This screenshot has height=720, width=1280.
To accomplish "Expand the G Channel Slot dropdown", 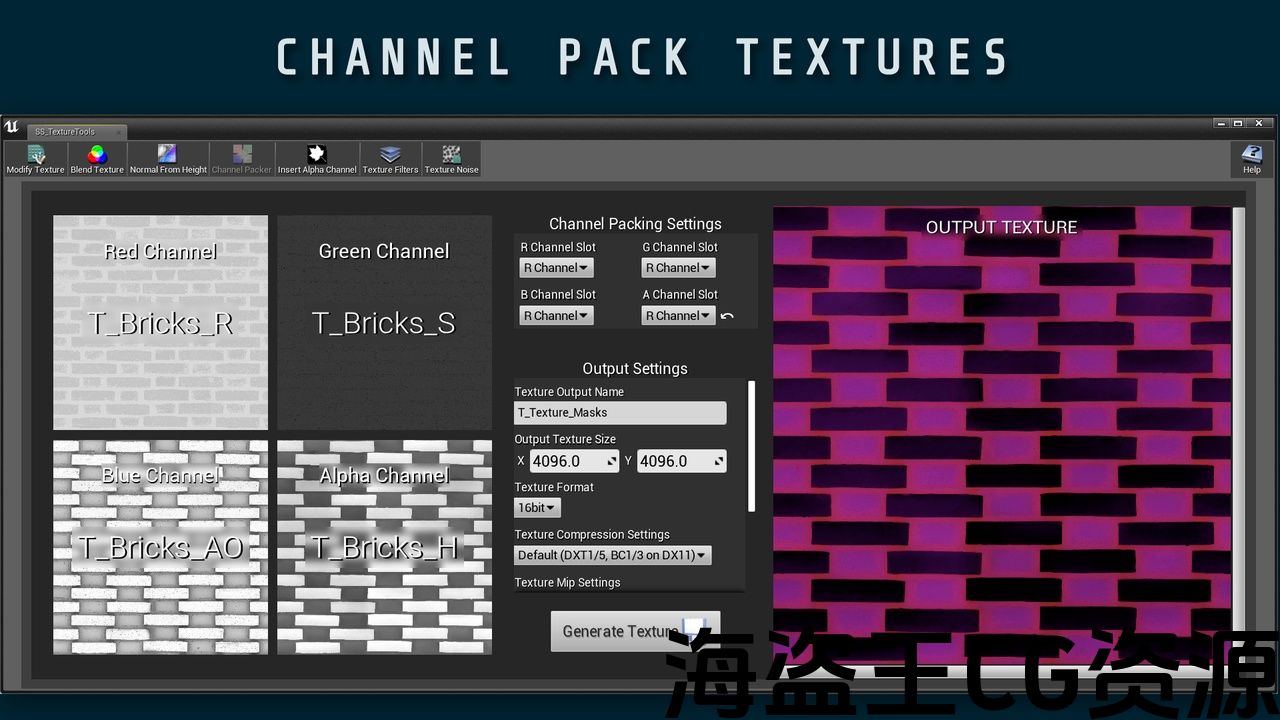I will [x=678, y=268].
